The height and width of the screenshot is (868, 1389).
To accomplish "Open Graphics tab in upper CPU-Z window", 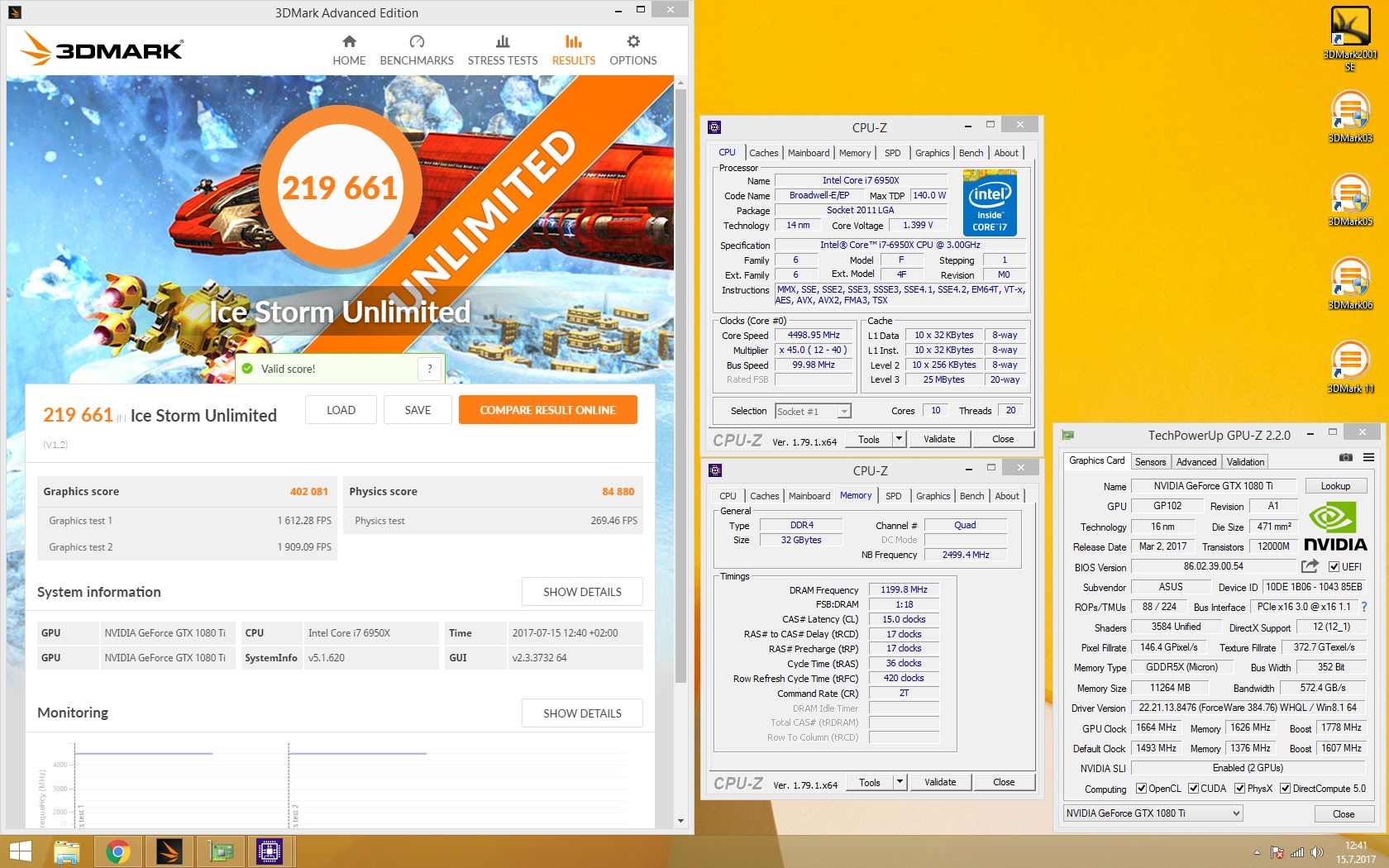I will [932, 153].
